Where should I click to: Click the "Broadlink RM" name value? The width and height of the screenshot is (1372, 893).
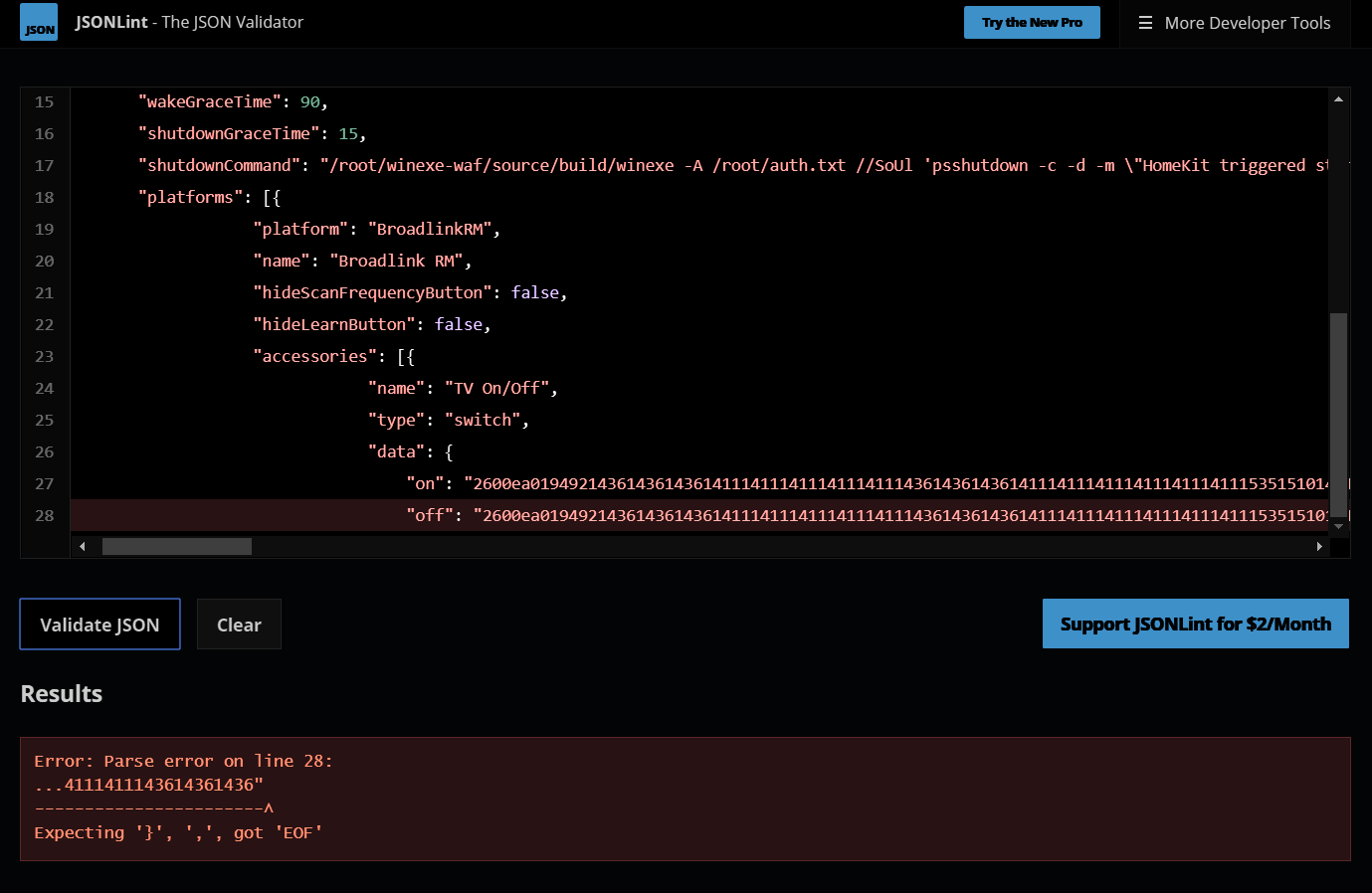point(396,261)
